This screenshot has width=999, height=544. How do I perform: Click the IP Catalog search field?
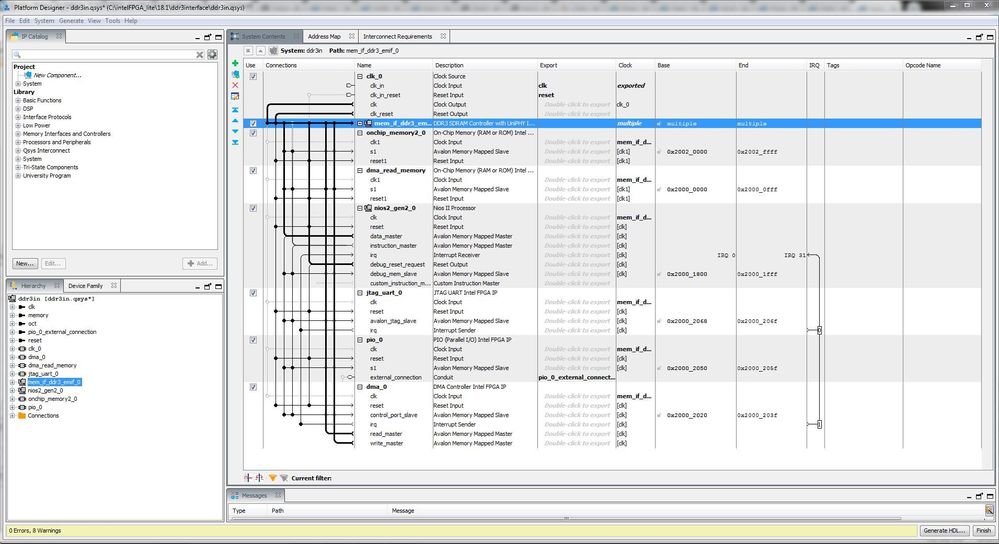coord(100,54)
